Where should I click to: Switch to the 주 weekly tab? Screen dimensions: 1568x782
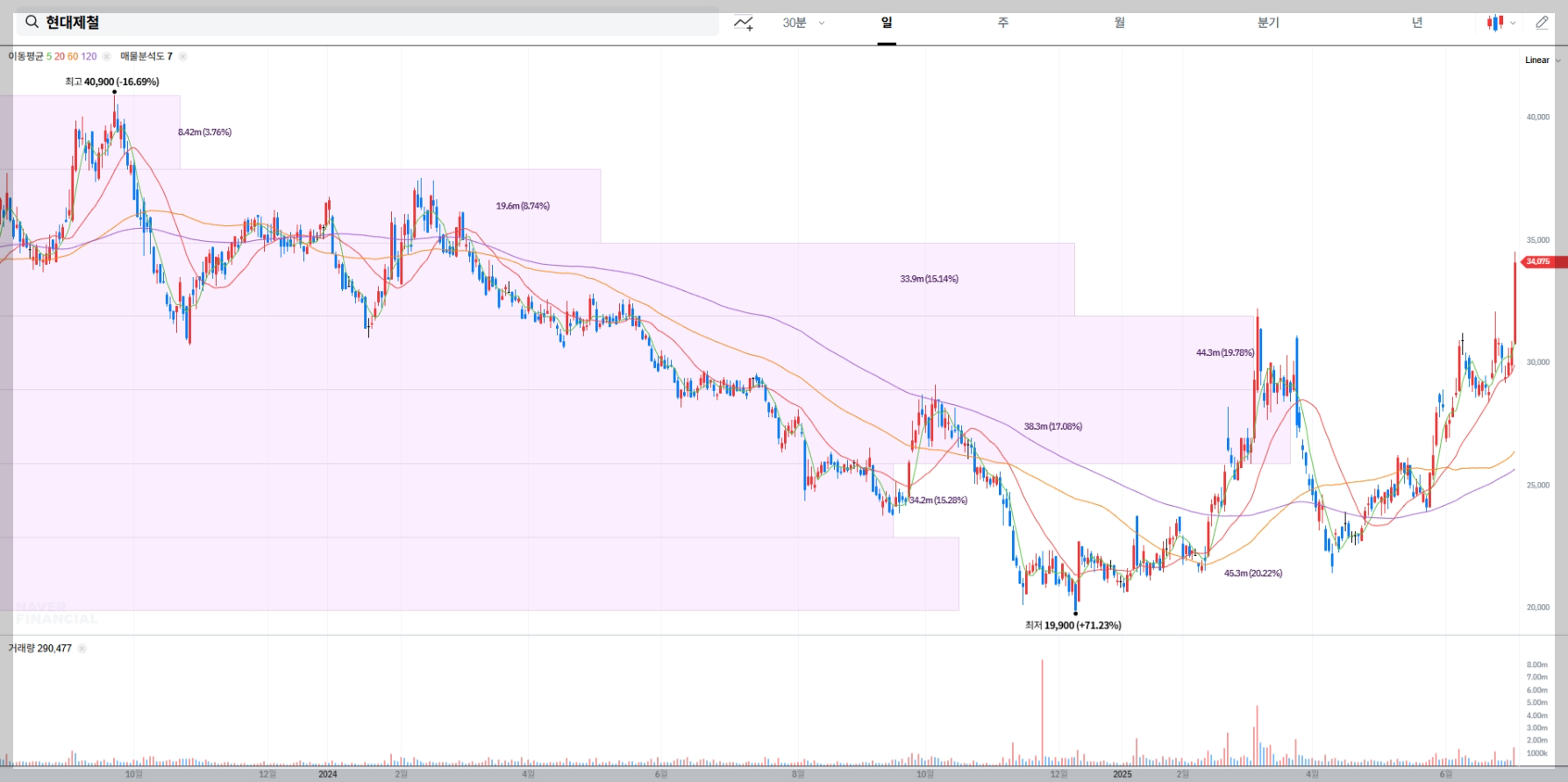[x=1003, y=23]
